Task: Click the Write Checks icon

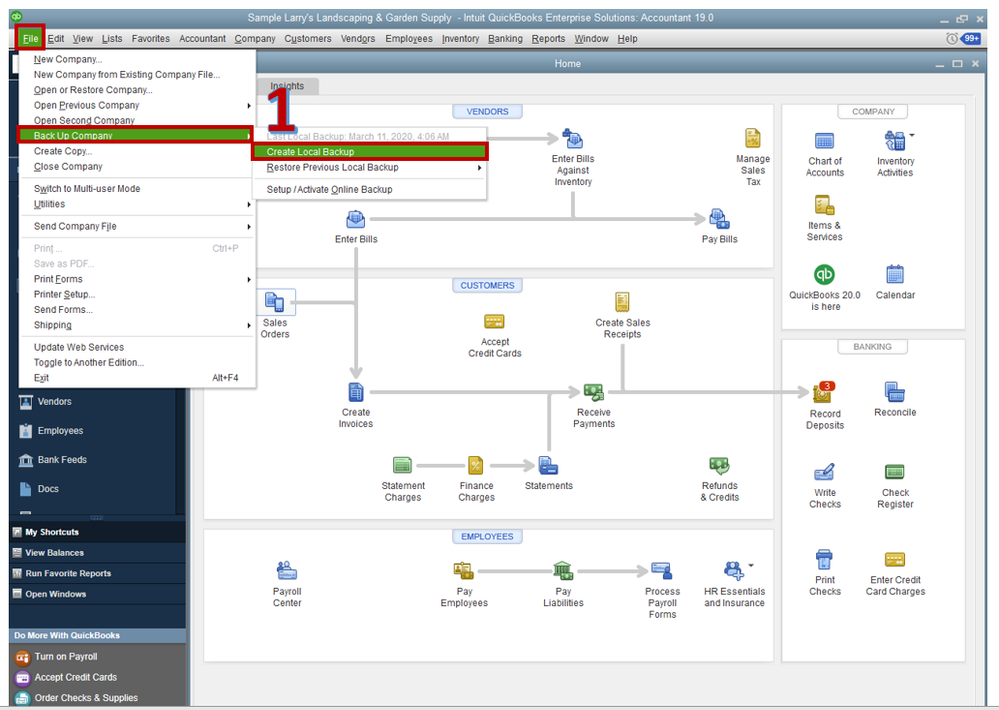Action: click(x=824, y=472)
